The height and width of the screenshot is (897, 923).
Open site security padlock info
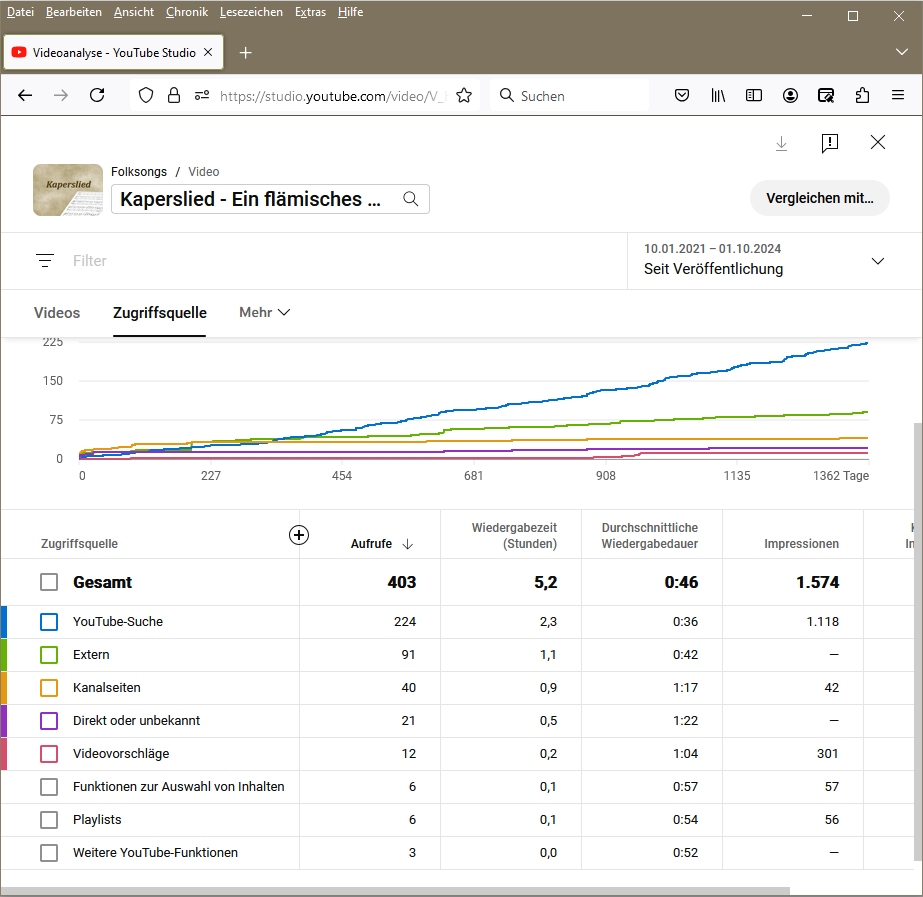pyautogui.click(x=174, y=95)
